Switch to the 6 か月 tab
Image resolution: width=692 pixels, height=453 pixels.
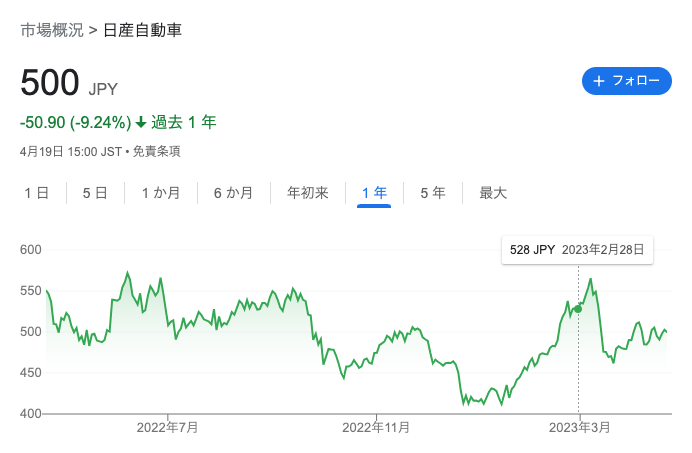click(233, 193)
